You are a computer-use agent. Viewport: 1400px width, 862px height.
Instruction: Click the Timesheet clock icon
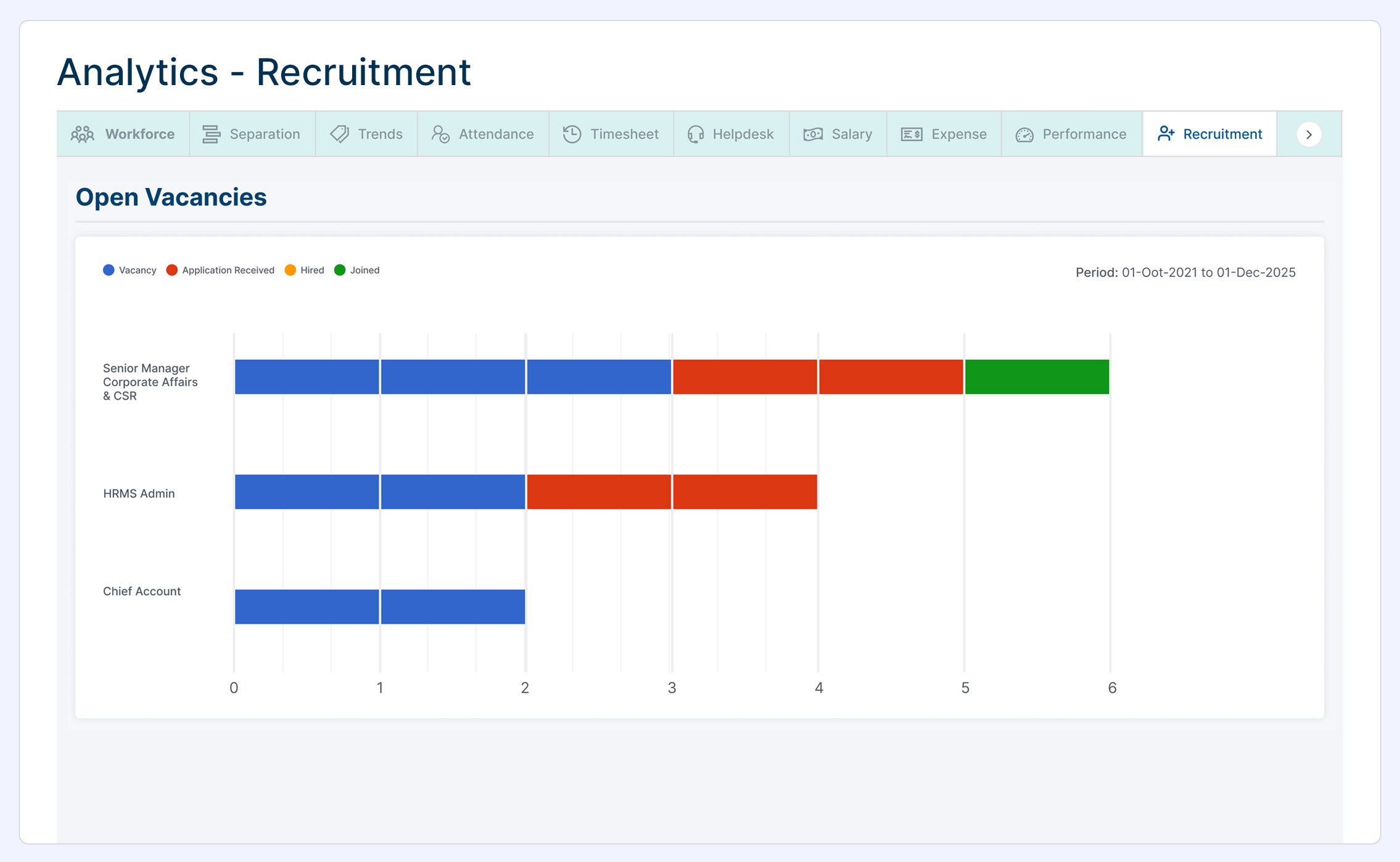point(572,134)
